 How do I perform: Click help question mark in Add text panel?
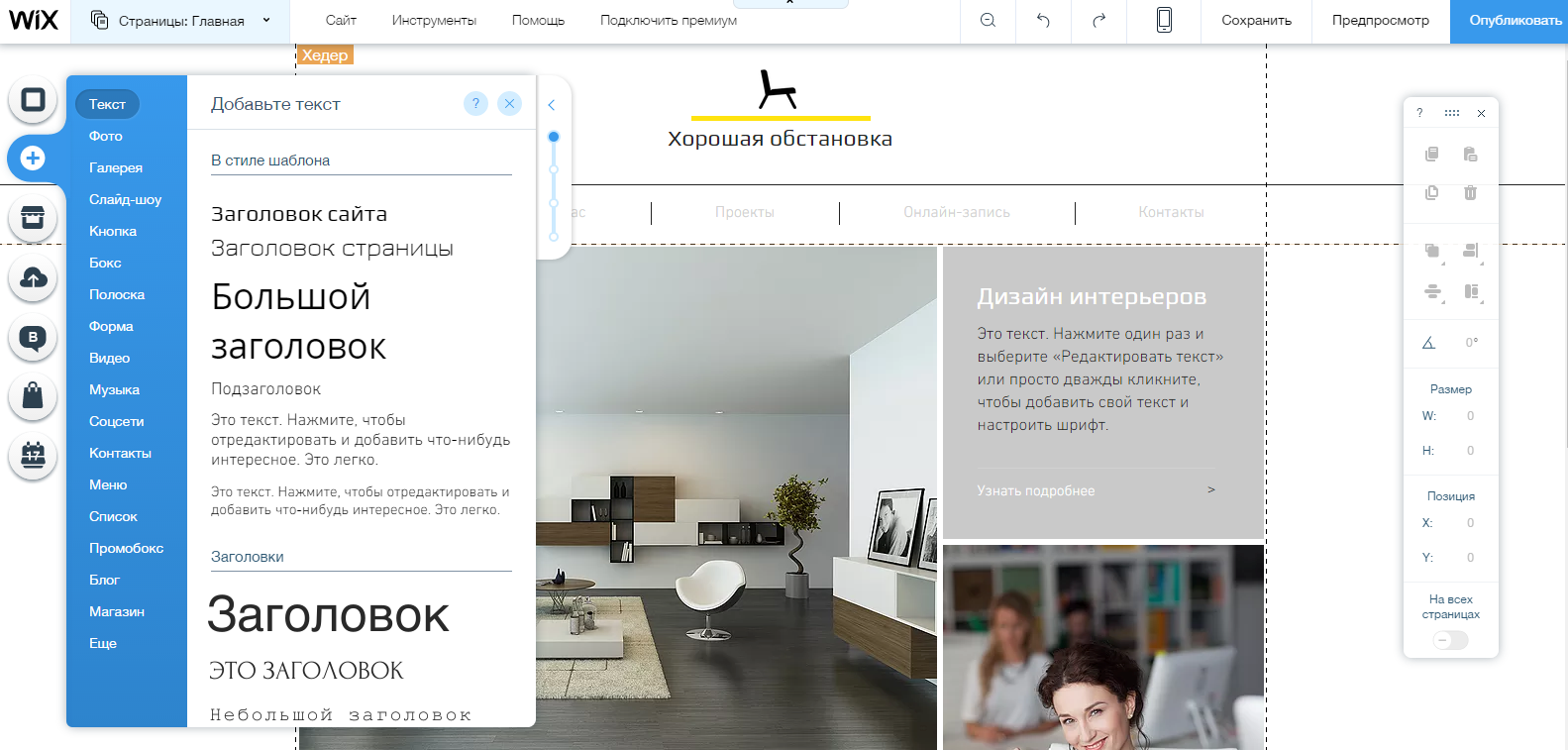475,103
